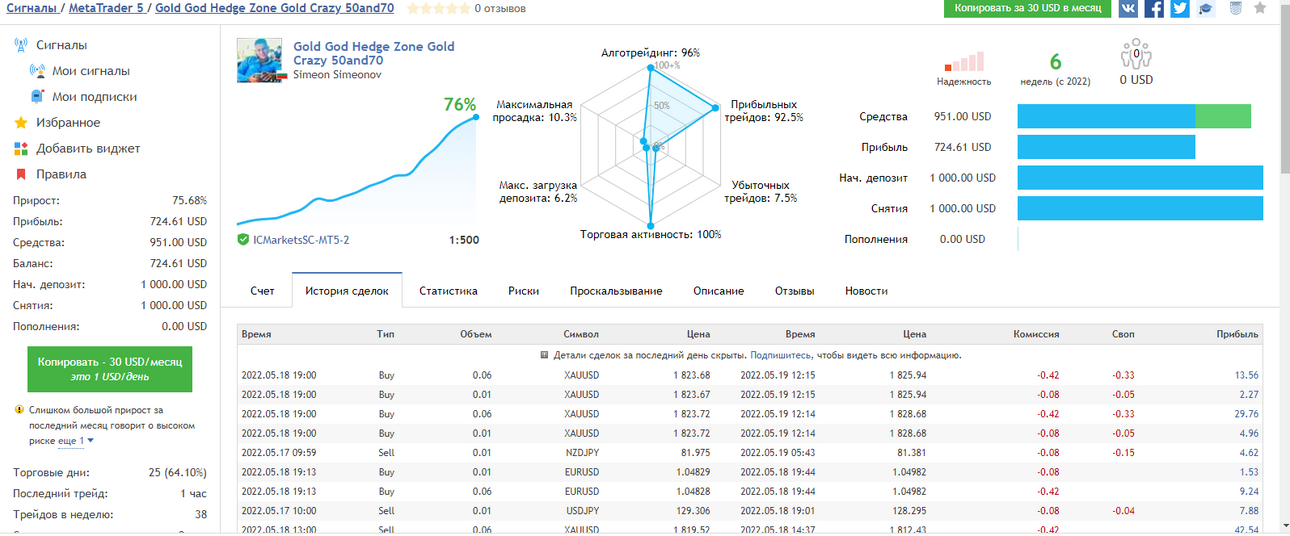1290x536 pixels.
Task: Add signal to favorites with star icon
Action: (1260, 9)
